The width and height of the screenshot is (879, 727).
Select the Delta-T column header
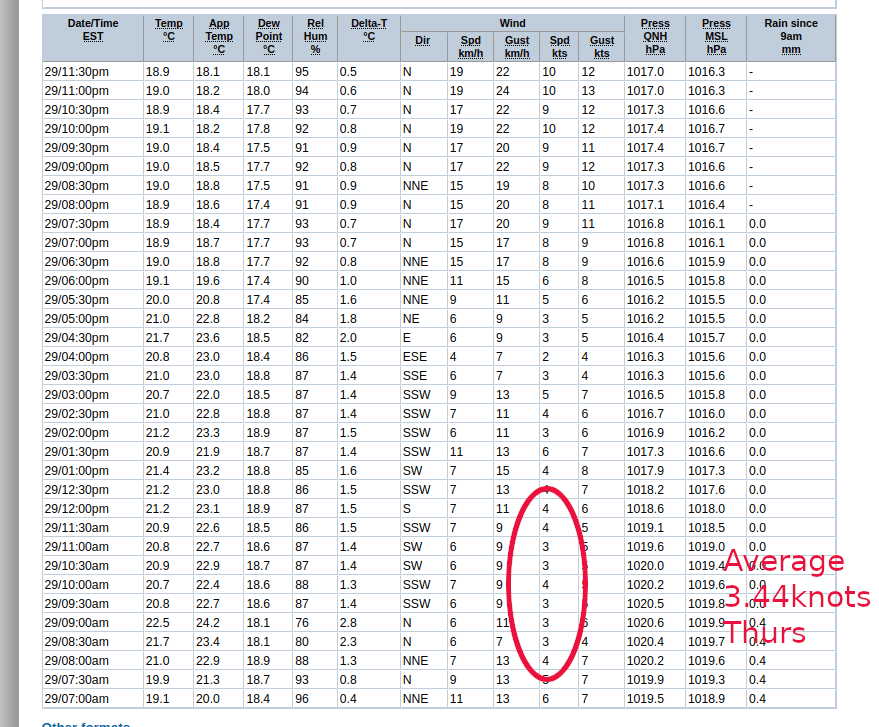coord(368,30)
